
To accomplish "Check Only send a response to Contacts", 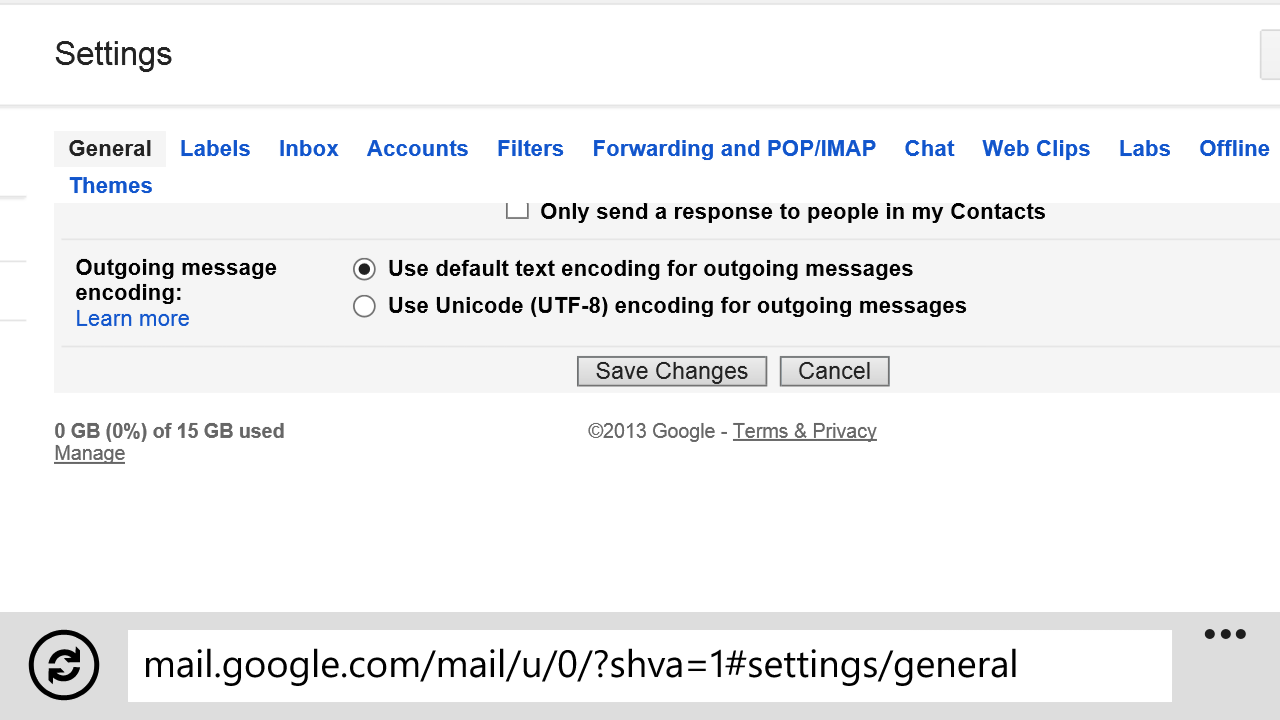I will [x=517, y=210].
